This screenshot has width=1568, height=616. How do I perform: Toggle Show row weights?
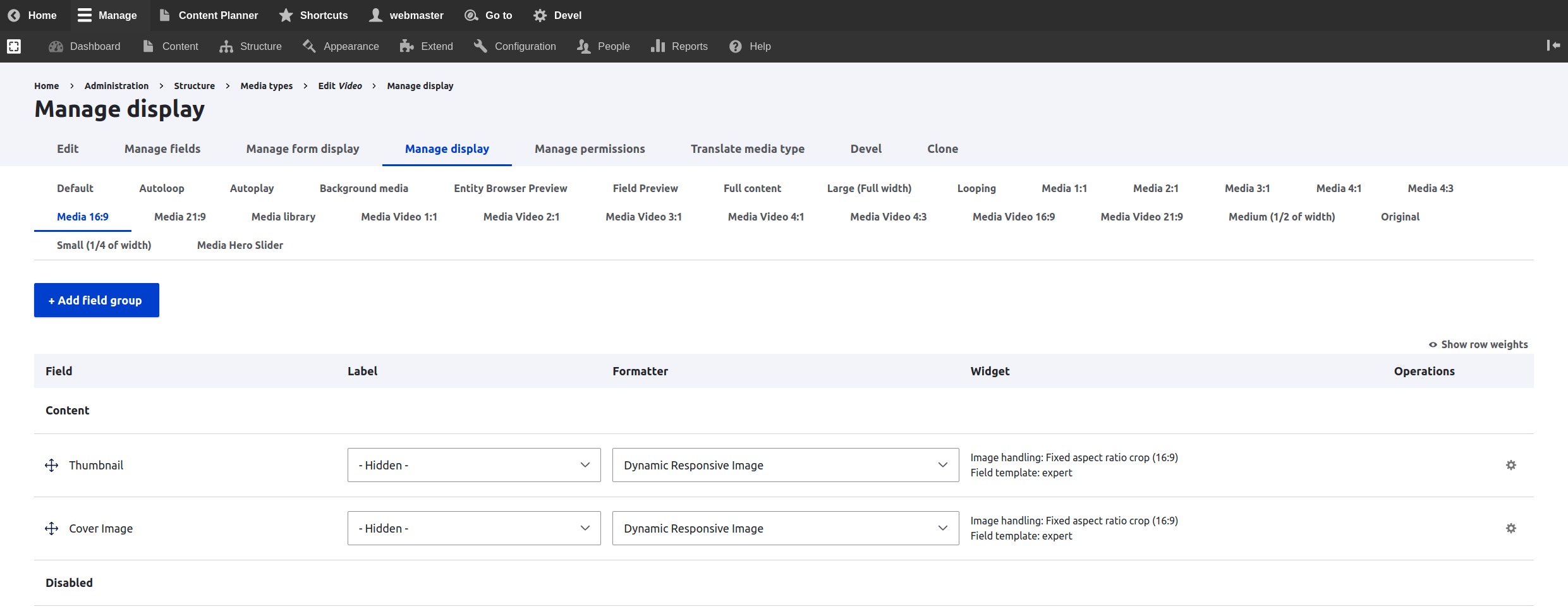pyautogui.click(x=1478, y=344)
